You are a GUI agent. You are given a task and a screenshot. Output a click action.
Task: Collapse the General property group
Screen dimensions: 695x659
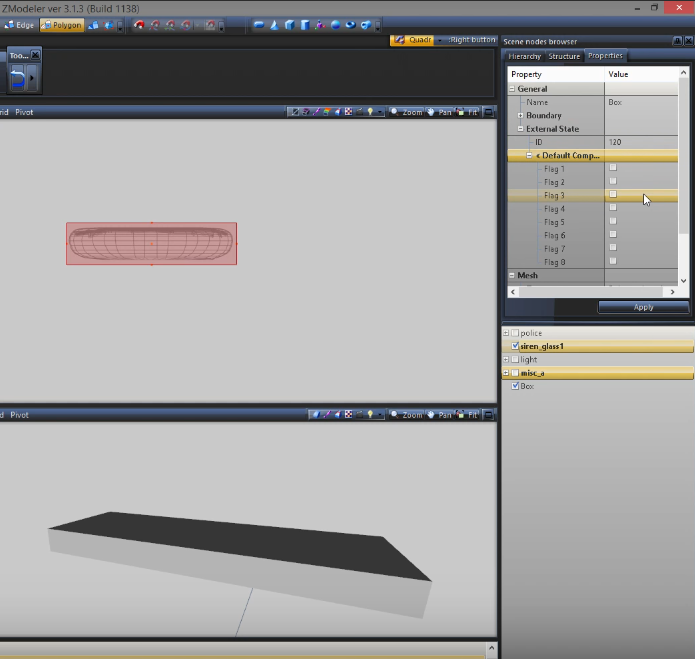512,89
